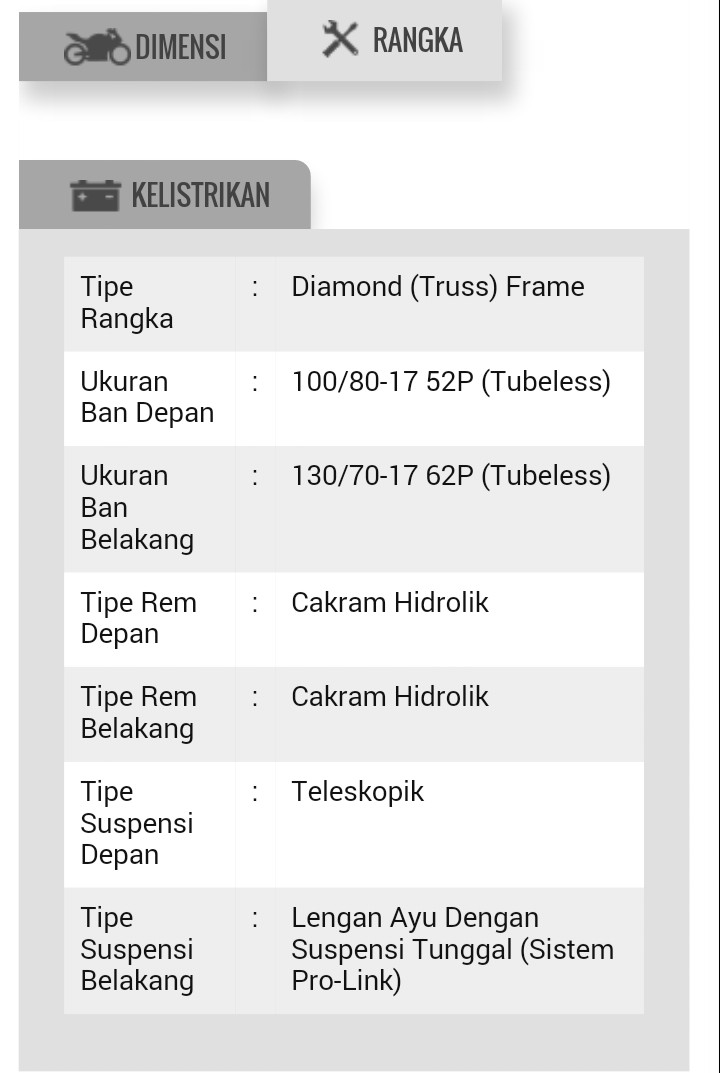Select the RANGKA tab label

pyautogui.click(x=417, y=40)
